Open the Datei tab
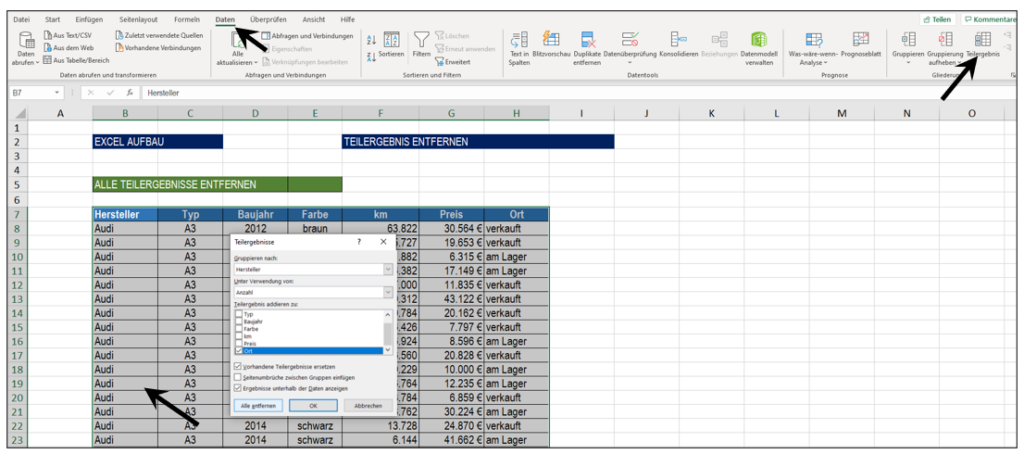Image resolution: width=1024 pixels, height=454 pixels. 22,20
